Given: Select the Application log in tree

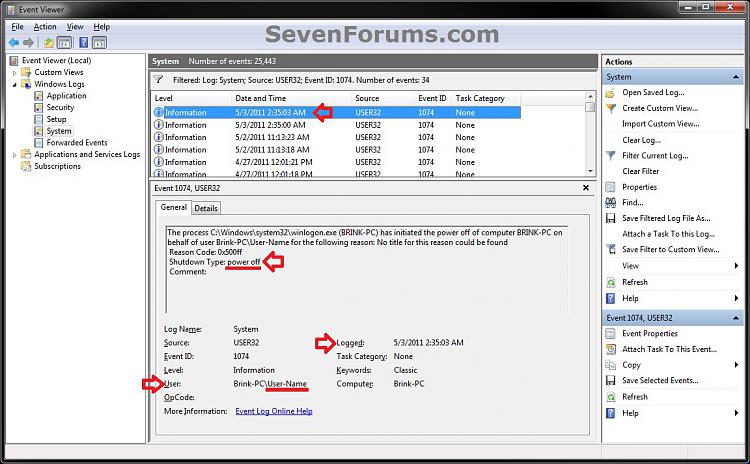Looking at the screenshot, I should coord(66,96).
